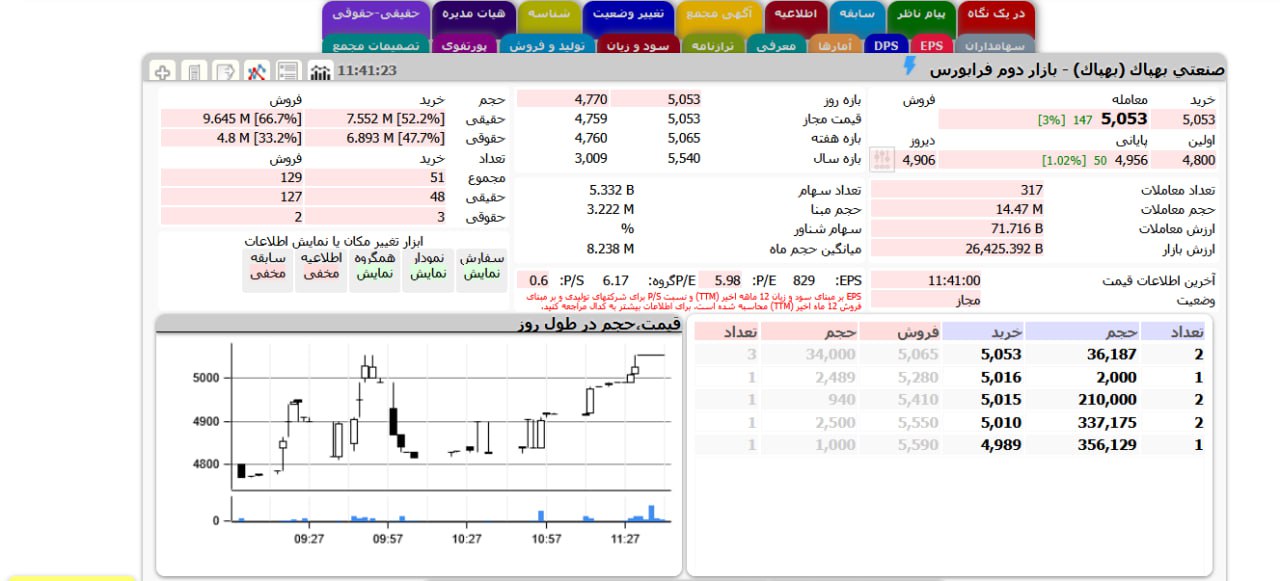
Task: Click the blue lightning bolt beside the stock name
Action: click(909, 67)
